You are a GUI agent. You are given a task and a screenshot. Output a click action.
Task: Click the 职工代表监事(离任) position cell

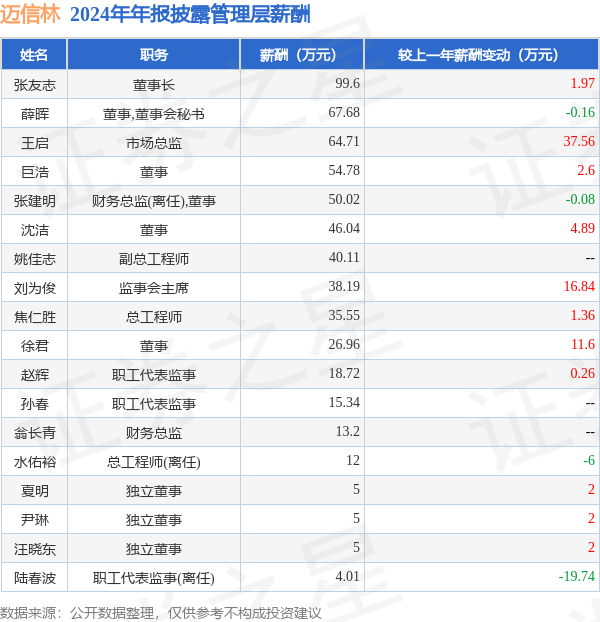pos(154,578)
